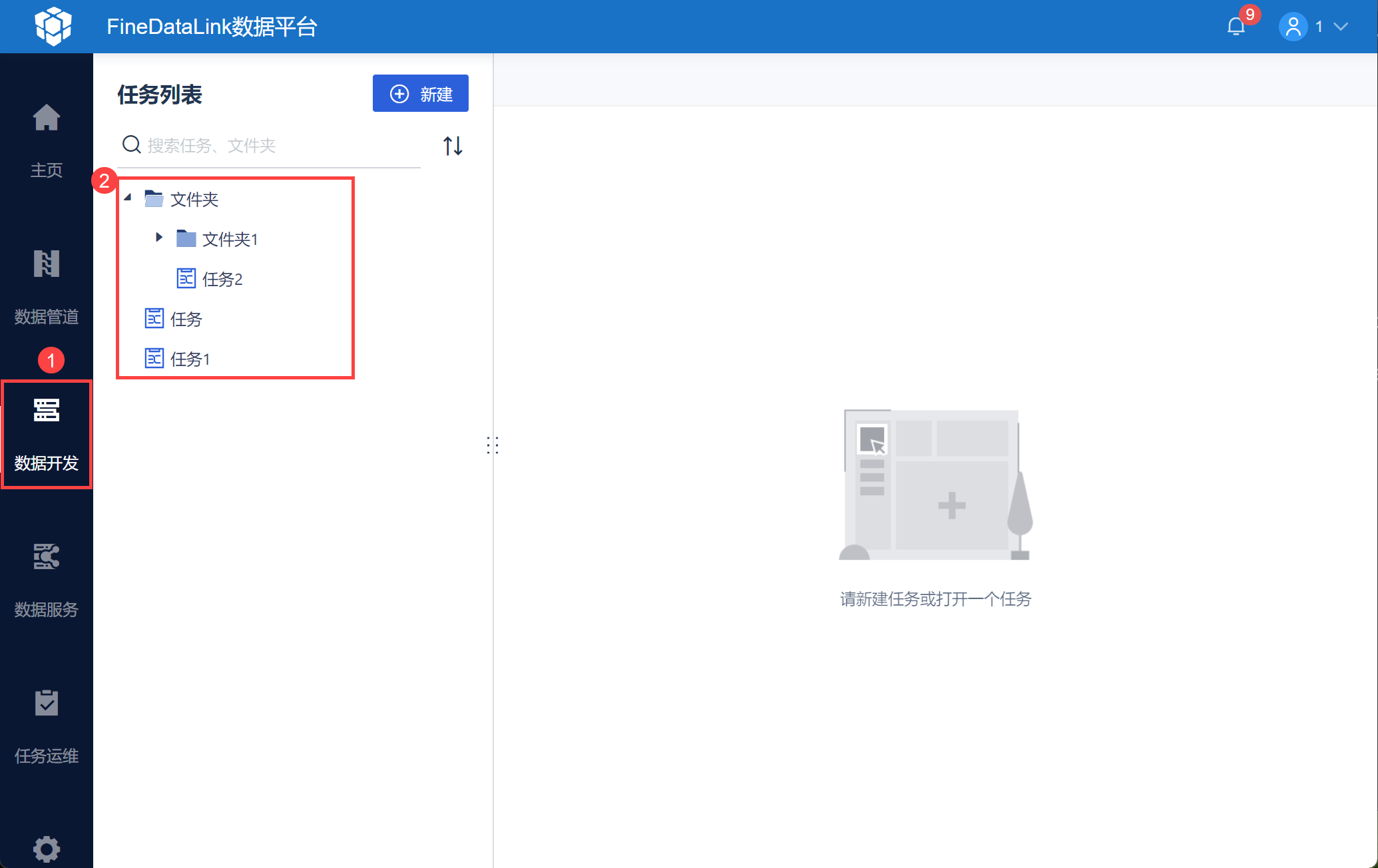Click the 新建 new task button
1378x868 pixels.
[x=421, y=93]
